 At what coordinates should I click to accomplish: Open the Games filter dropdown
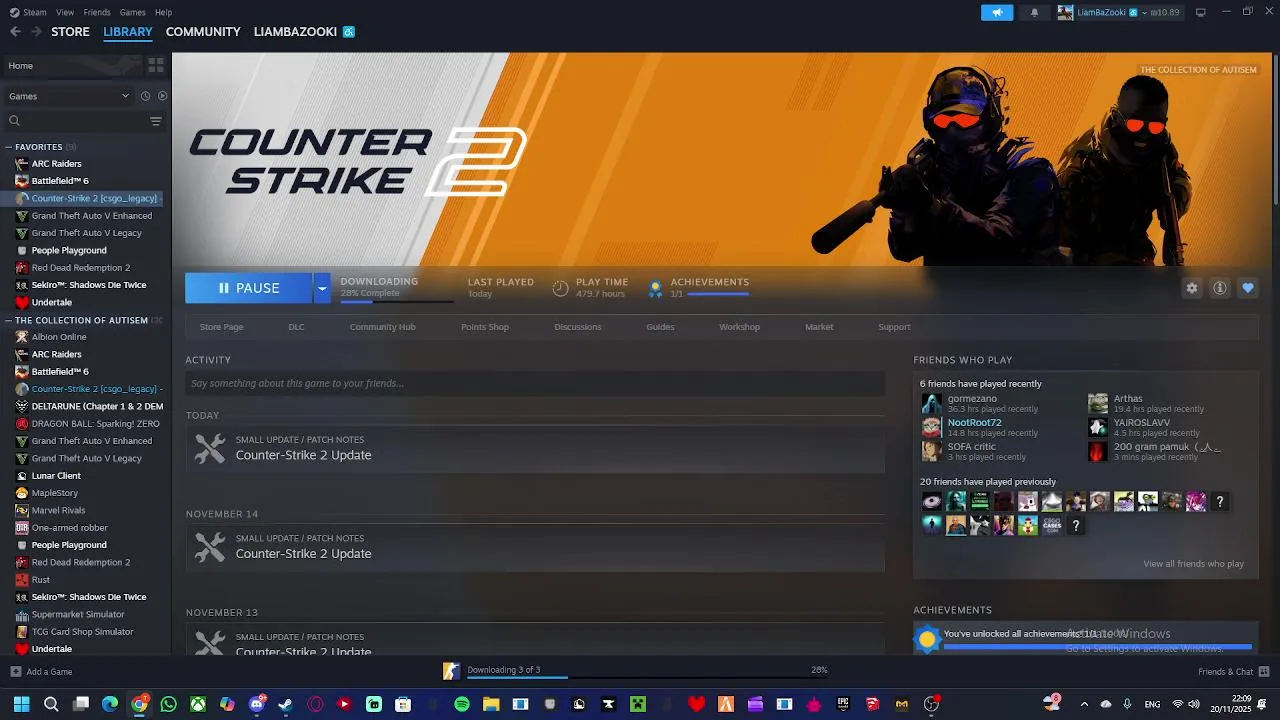69,96
